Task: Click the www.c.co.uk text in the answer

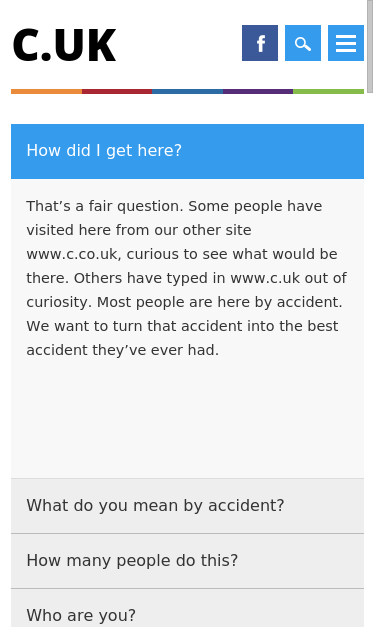Action: tap(72, 254)
